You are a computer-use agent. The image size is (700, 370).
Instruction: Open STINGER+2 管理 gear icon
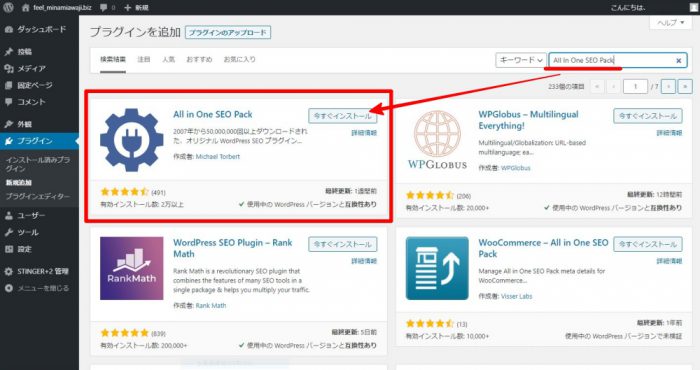[x=8, y=271]
